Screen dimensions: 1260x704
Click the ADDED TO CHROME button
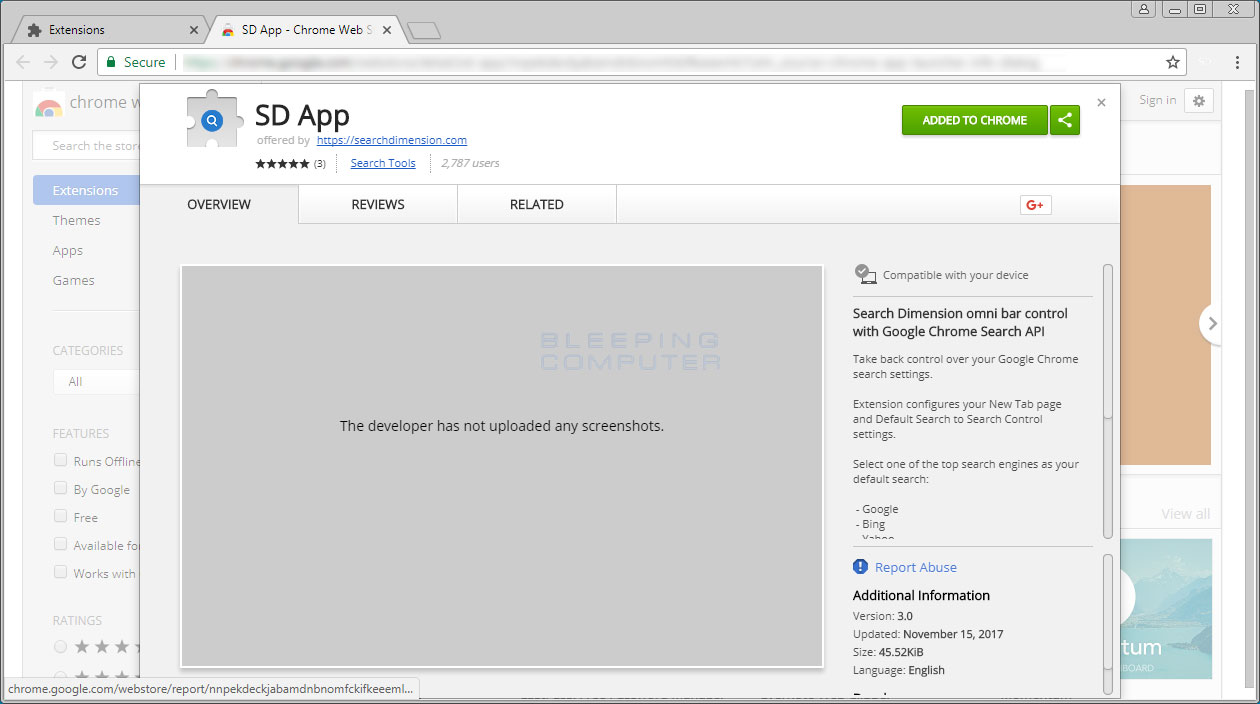coord(975,120)
